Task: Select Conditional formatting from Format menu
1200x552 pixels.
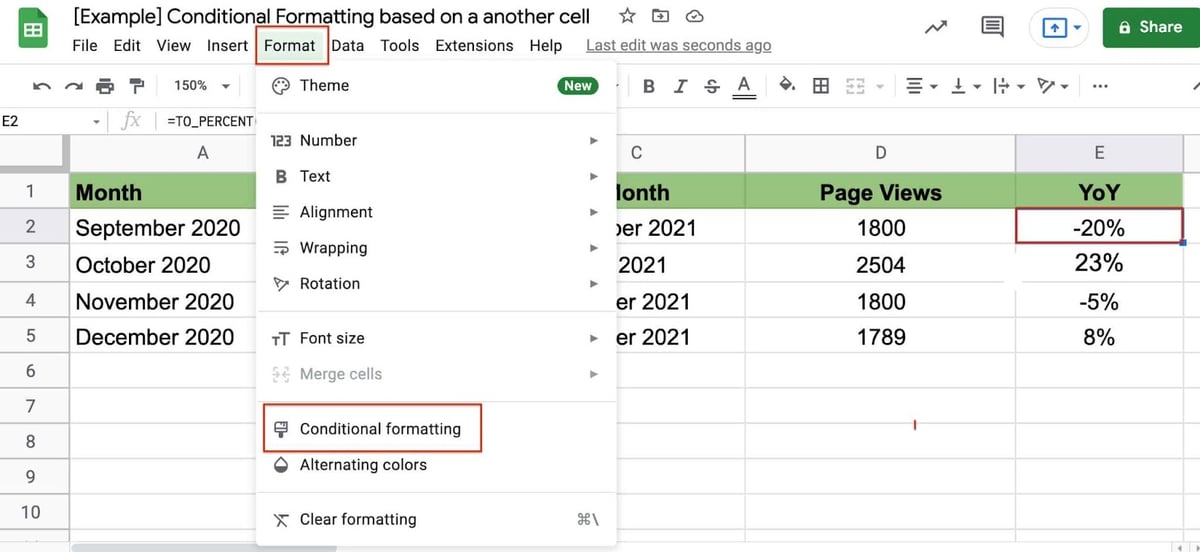Action: tap(380, 429)
